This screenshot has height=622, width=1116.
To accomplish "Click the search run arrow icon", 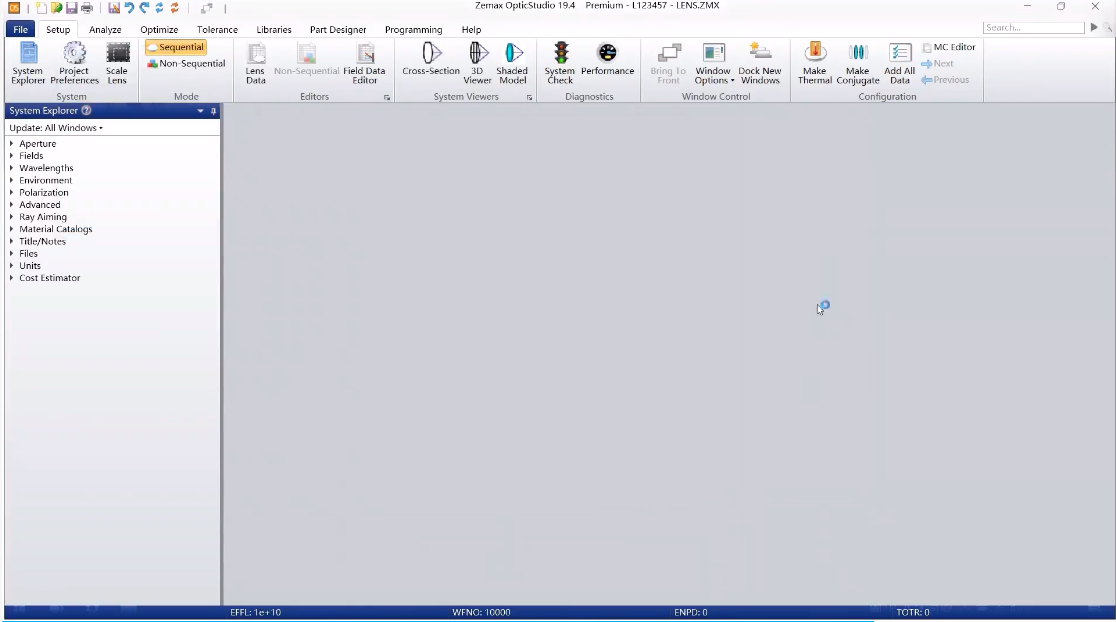I will (1094, 27).
